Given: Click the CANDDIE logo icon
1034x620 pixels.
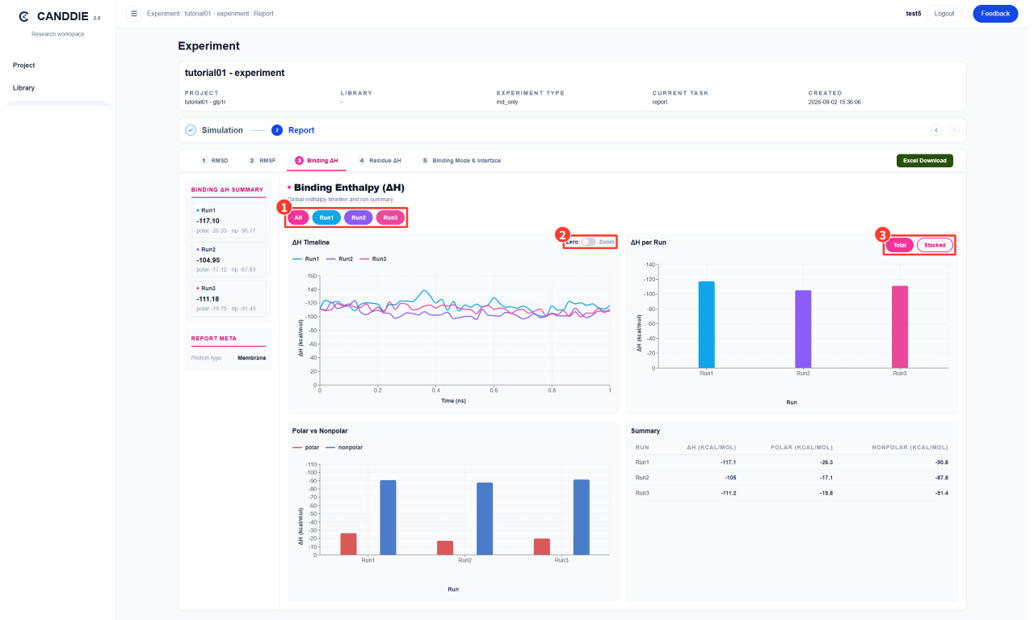Looking at the screenshot, I should click(24, 16).
